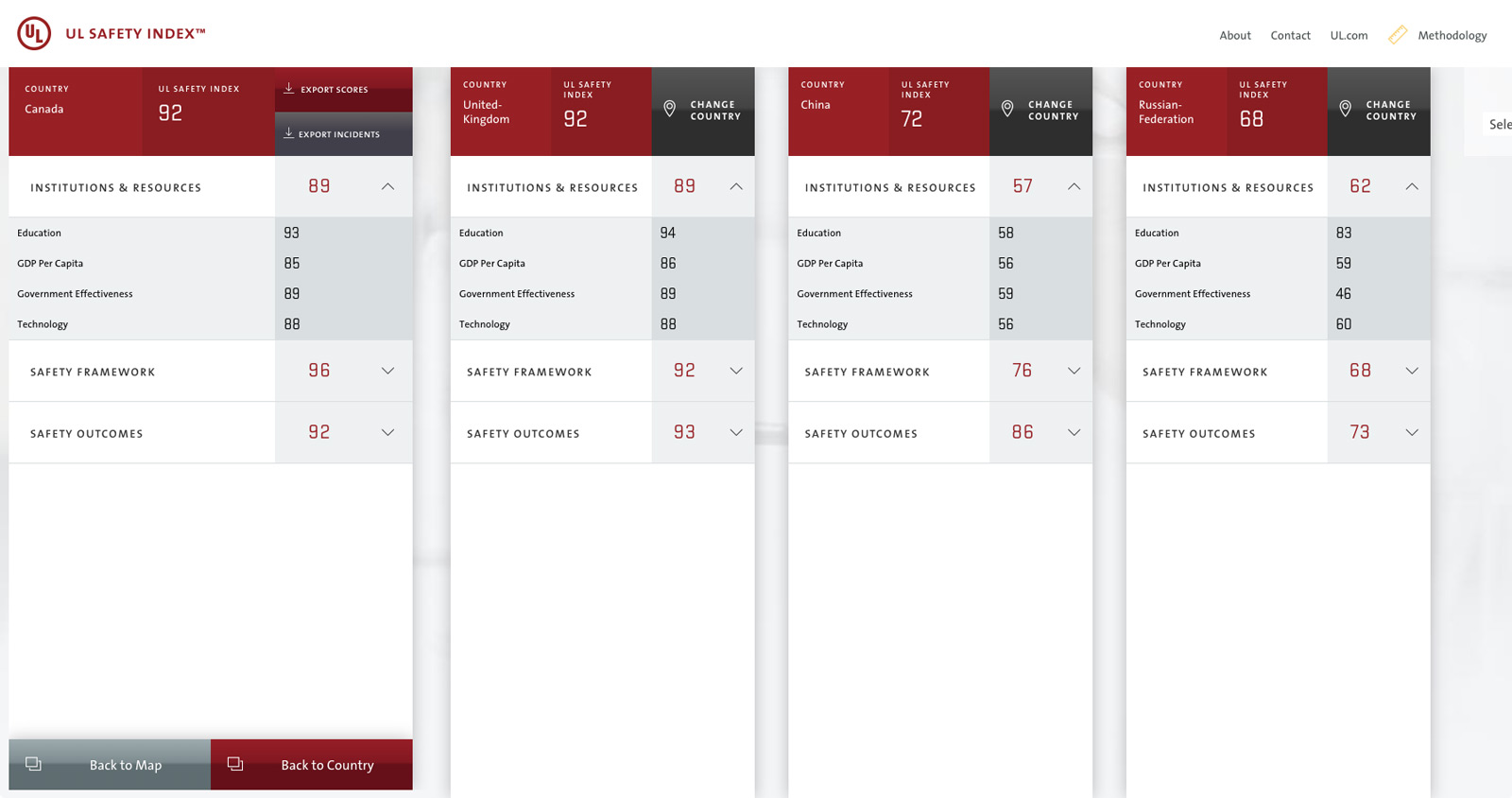Screen dimensions: 1512x798
Task: Visit the UL.com link
Action: point(1349,36)
